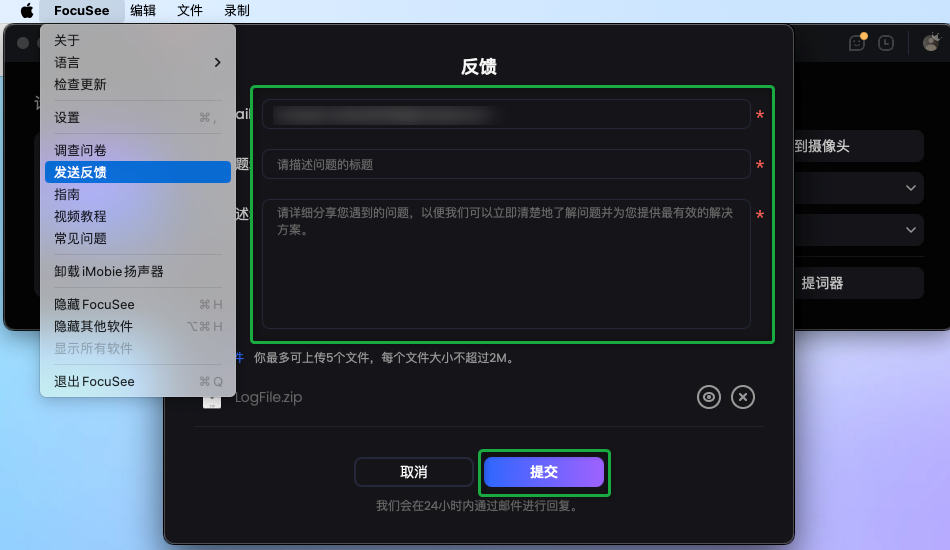Open the FocuSee menu bar item

point(82,11)
